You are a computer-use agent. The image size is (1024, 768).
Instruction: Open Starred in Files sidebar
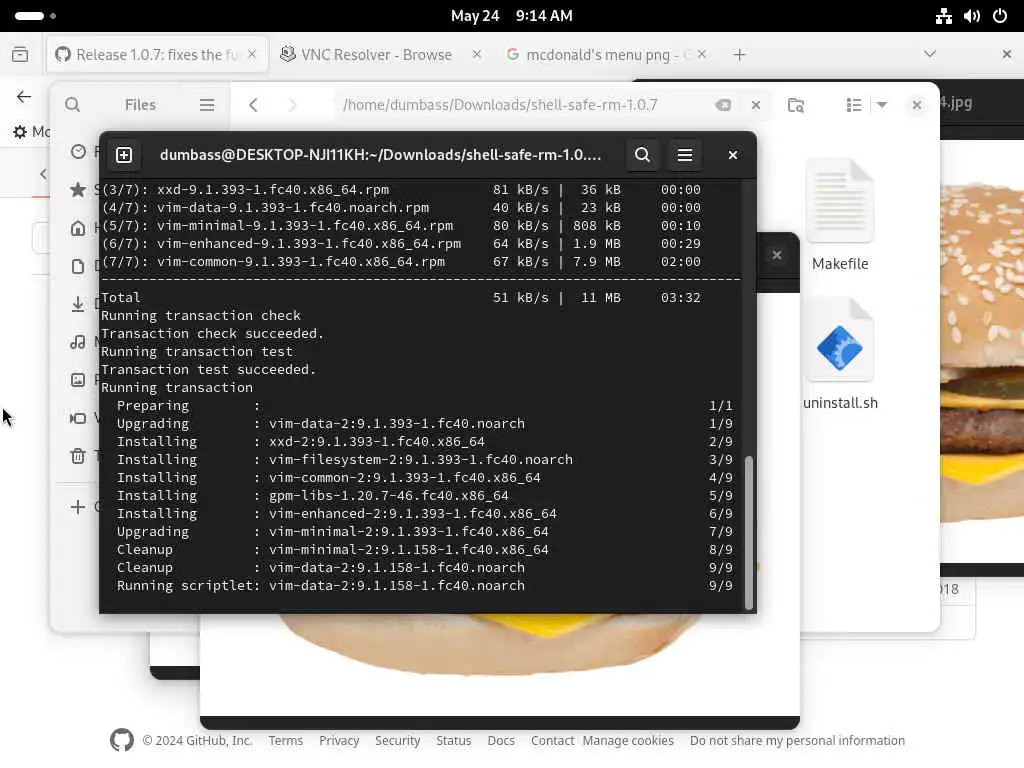point(78,190)
